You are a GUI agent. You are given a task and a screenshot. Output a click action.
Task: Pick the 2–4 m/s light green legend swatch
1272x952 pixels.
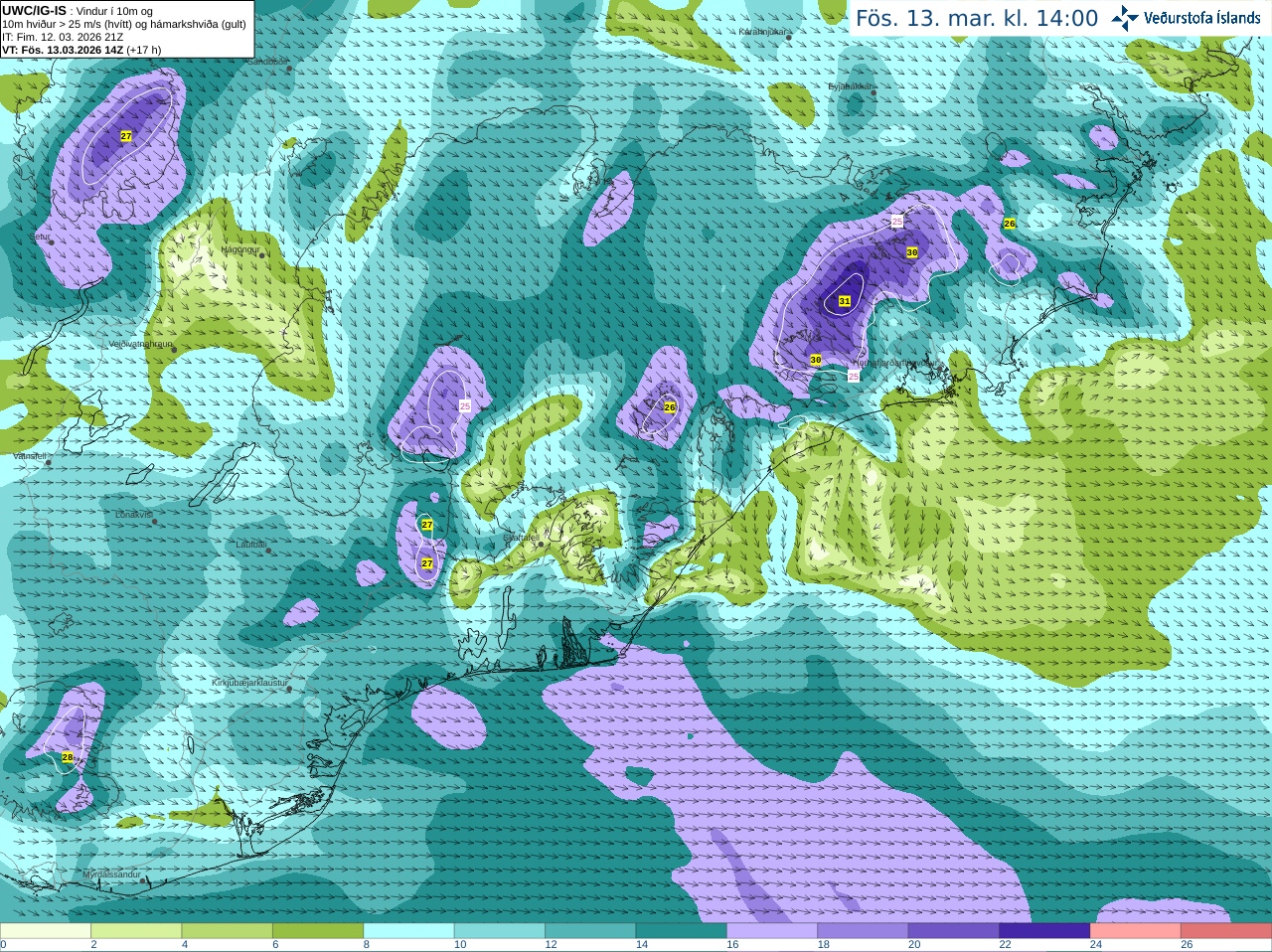(136, 931)
